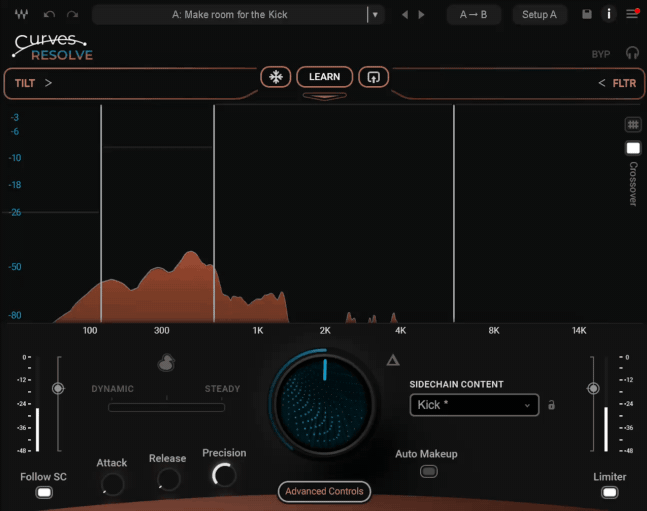Save the preset with disk icon

point(587,15)
